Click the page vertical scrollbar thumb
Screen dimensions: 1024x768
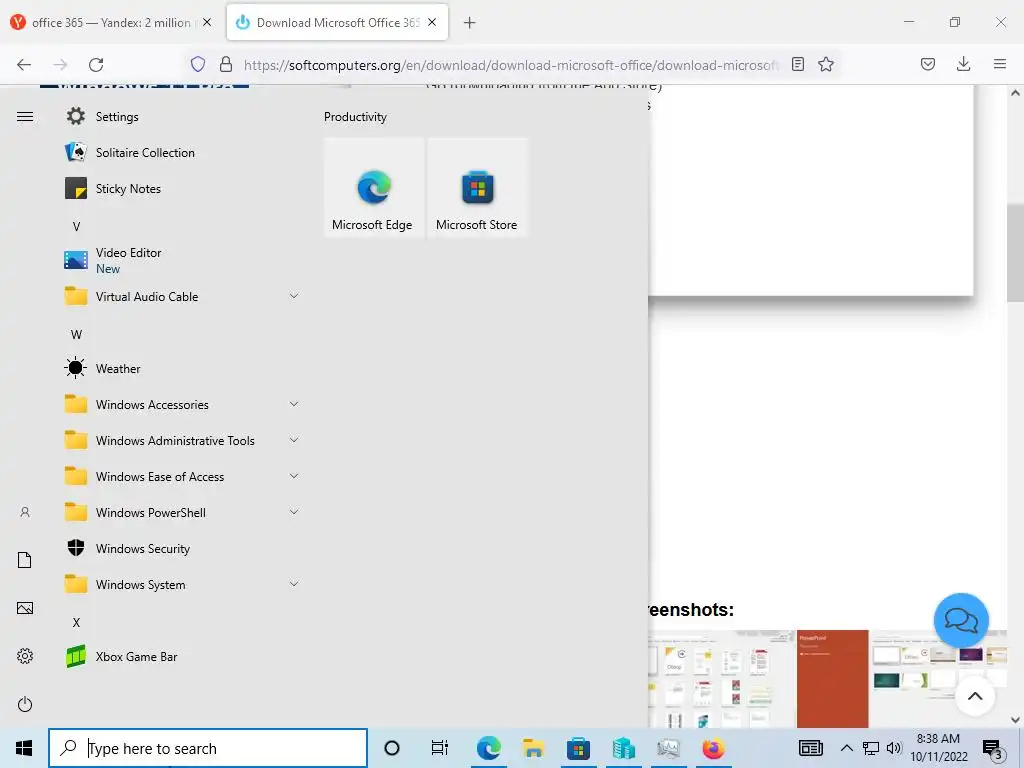tap(1015, 253)
